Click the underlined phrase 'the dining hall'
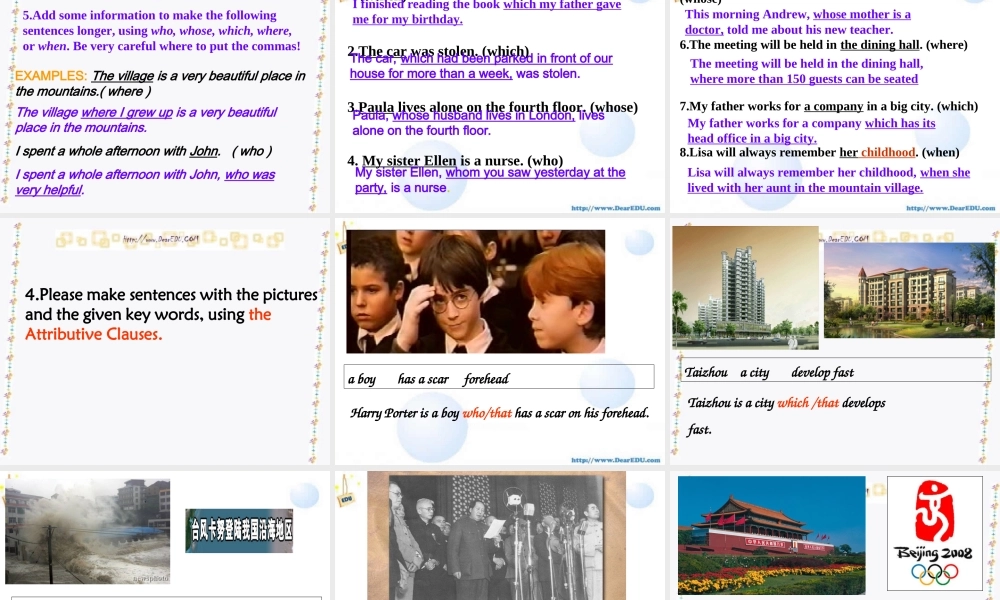 pos(879,45)
